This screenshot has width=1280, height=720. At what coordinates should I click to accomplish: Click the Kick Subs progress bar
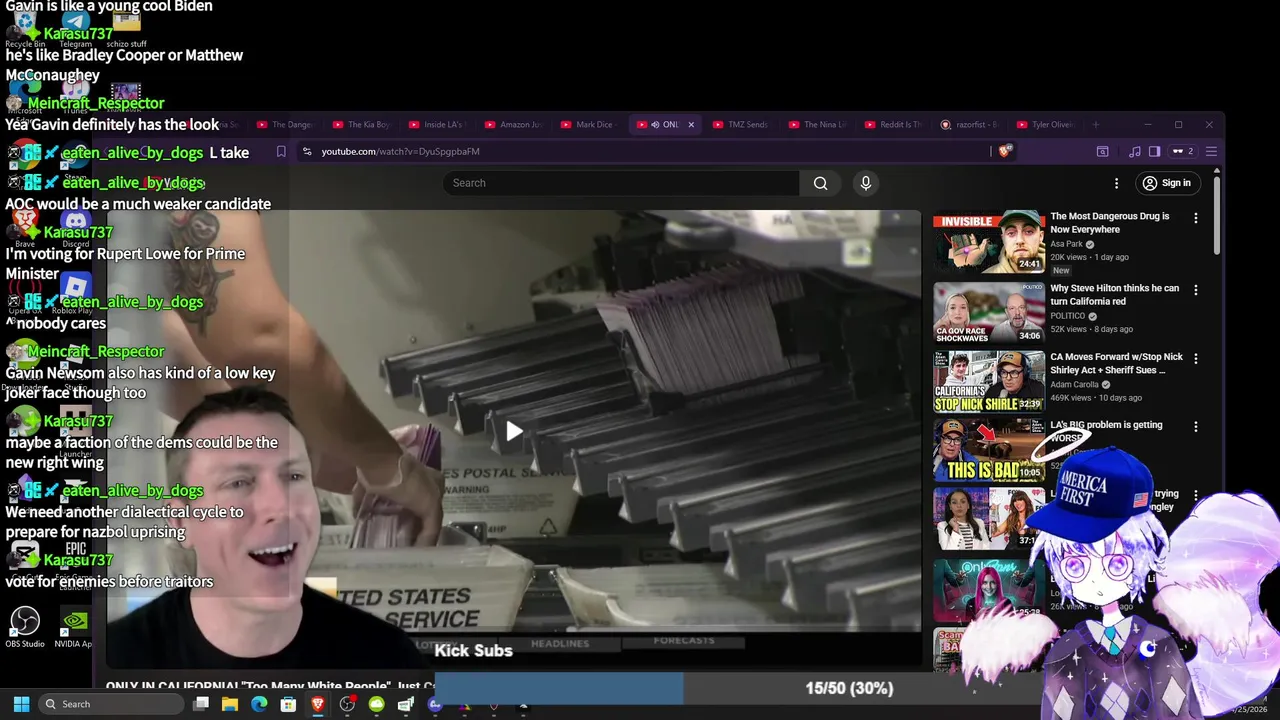(739, 688)
